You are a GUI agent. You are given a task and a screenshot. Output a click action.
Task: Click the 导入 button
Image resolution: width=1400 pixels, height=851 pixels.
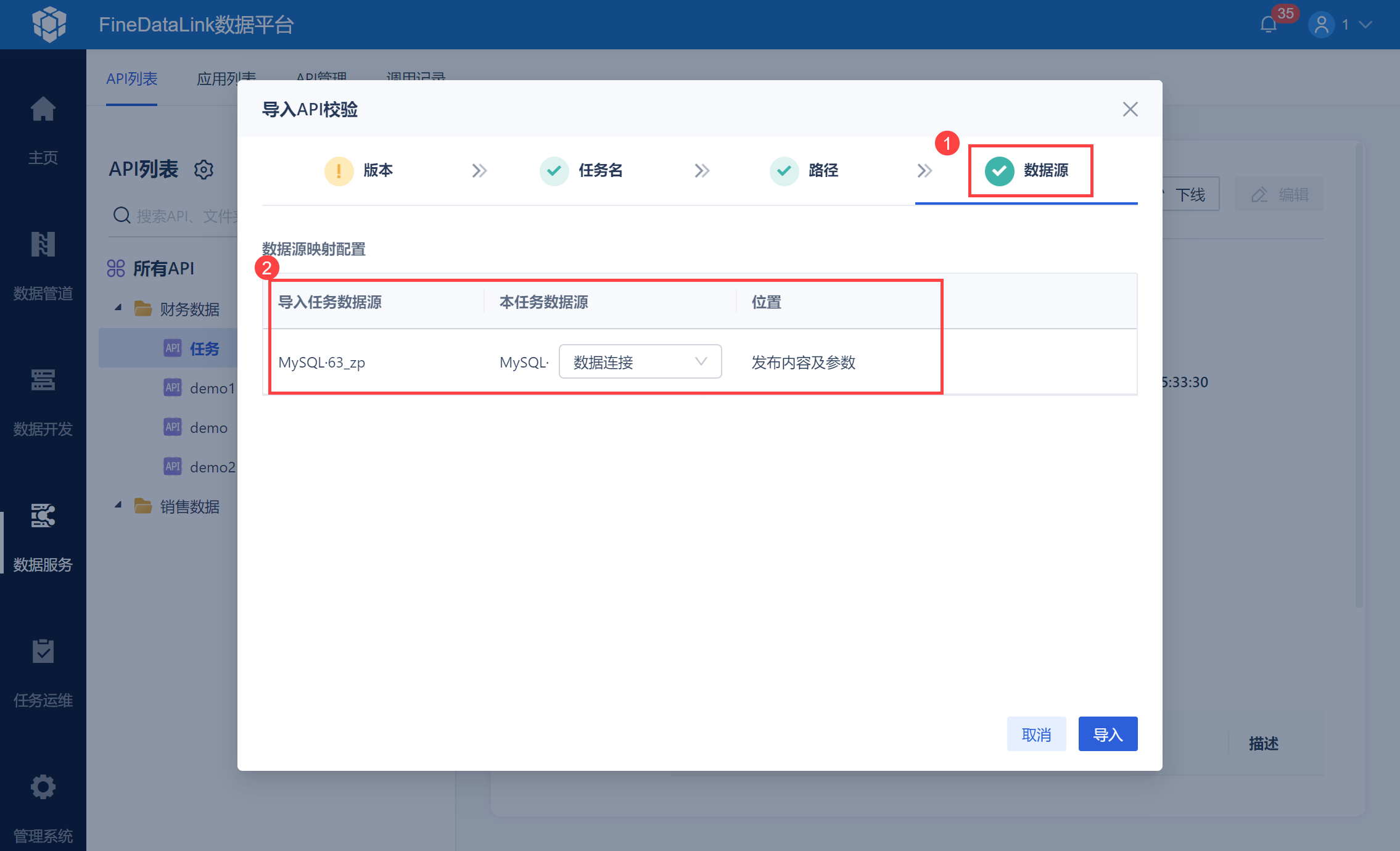1107,734
